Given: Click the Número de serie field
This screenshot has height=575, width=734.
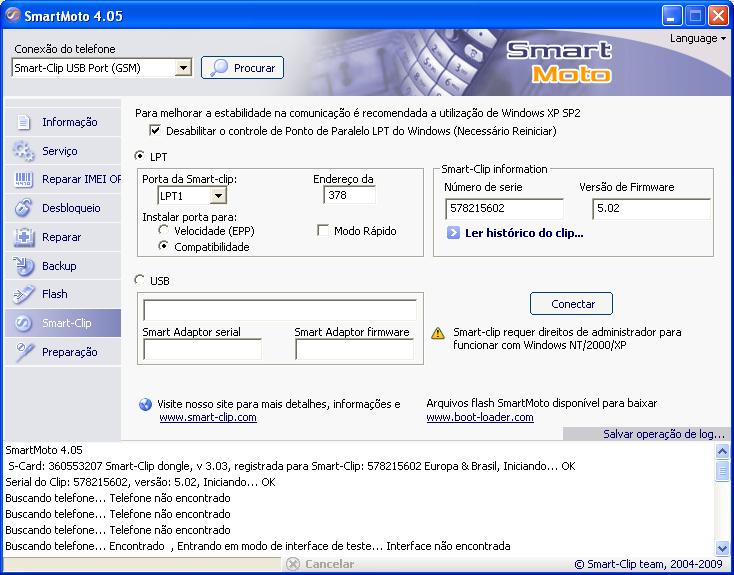Looking at the screenshot, I should point(504,208).
